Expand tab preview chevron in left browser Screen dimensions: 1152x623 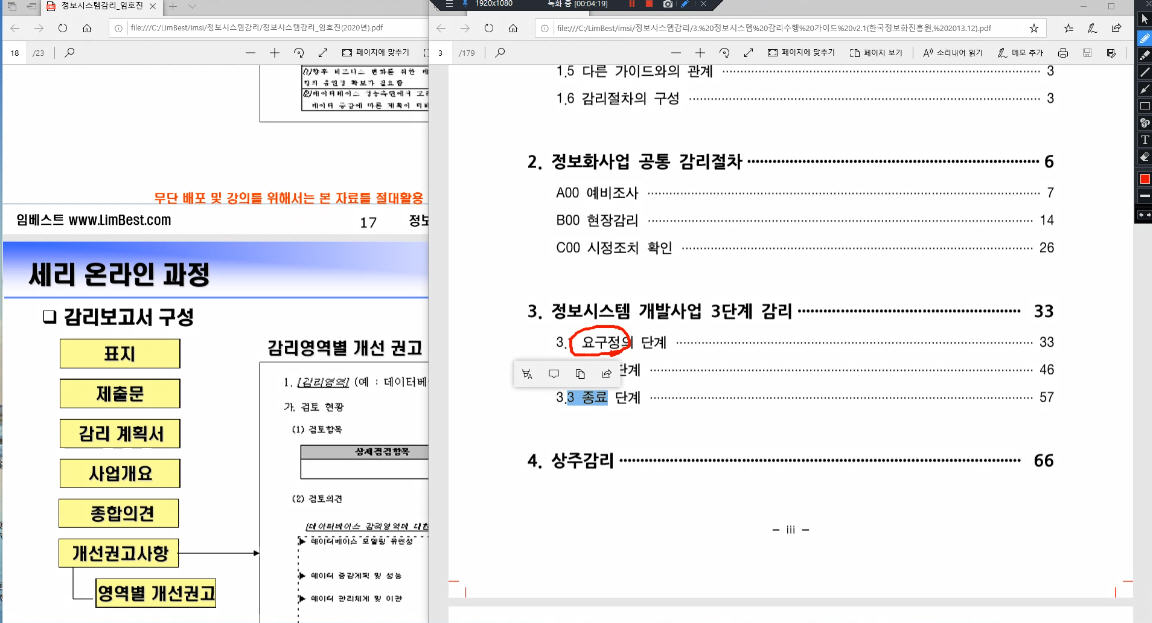(192, 6)
